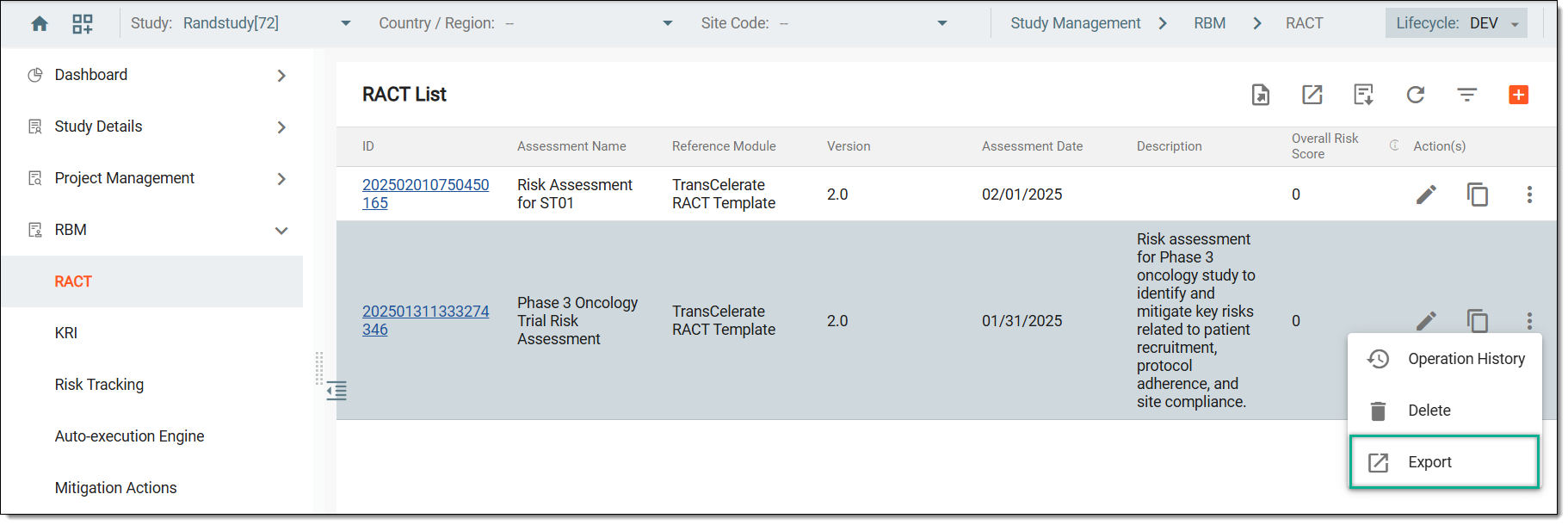Select Operation History from the context menu
1568x525 pixels.
coord(1445,359)
